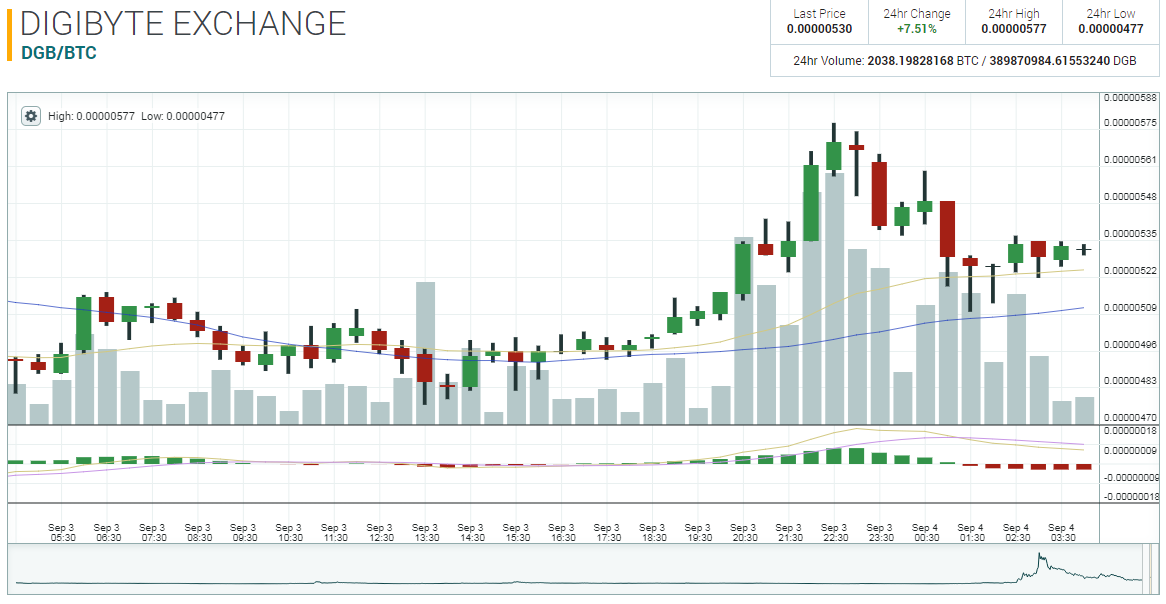The image size is (1166, 604).
Task: Click the DGB/BTC pair label
Action: coord(59,53)
